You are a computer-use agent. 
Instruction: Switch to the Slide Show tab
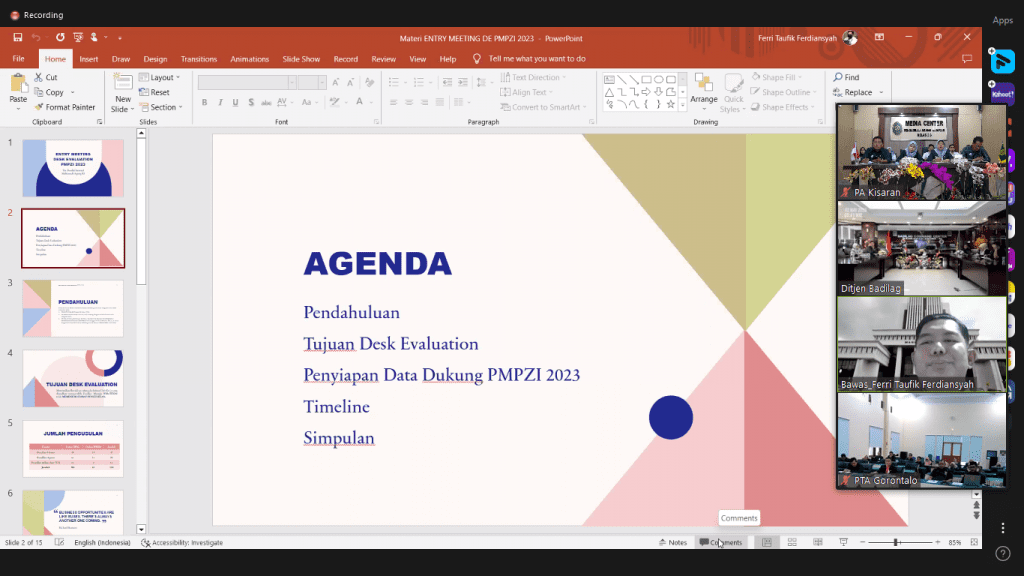[301, 59]
